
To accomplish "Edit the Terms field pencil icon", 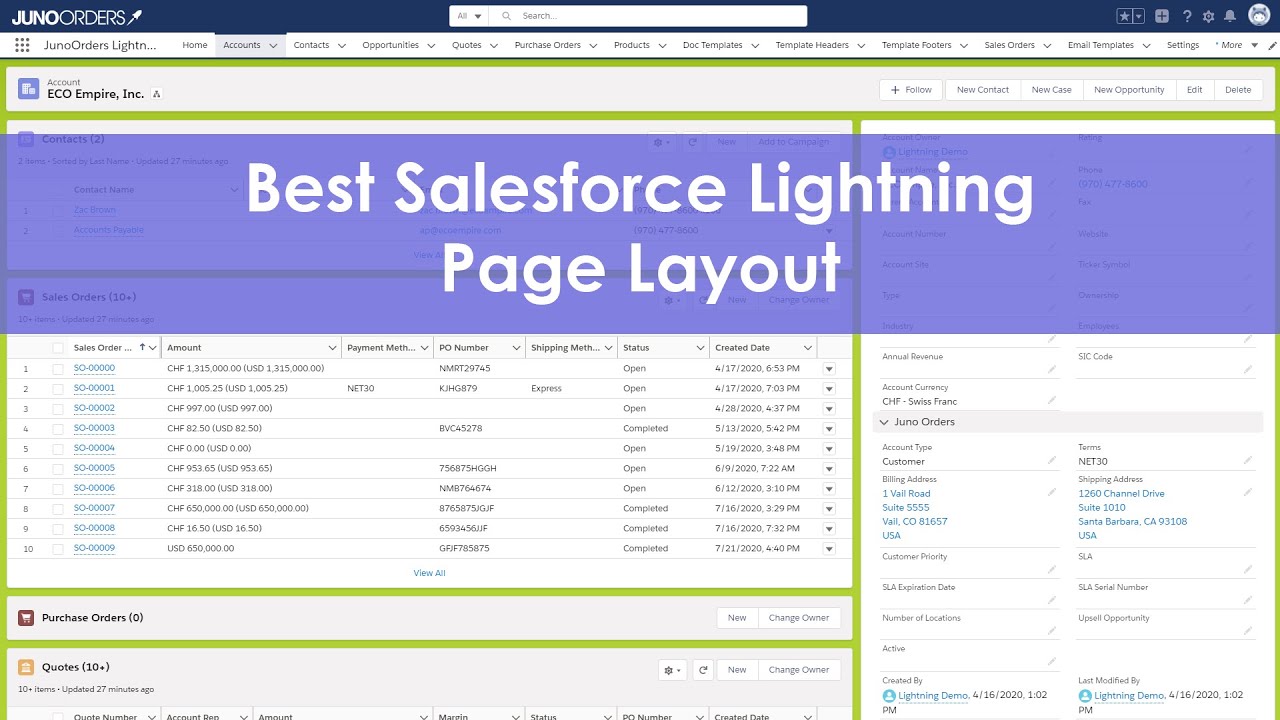I will 1247,461.
